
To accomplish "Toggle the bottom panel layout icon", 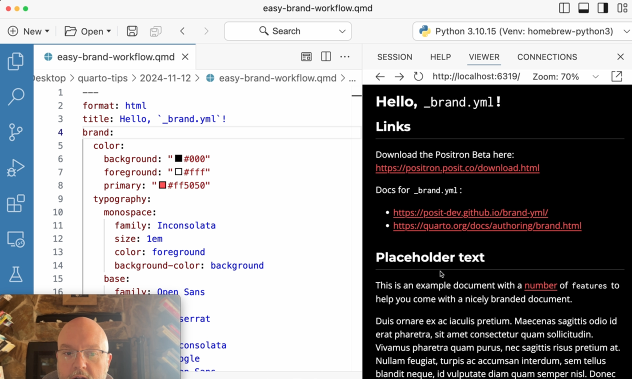I will click(x=584, y=8).
